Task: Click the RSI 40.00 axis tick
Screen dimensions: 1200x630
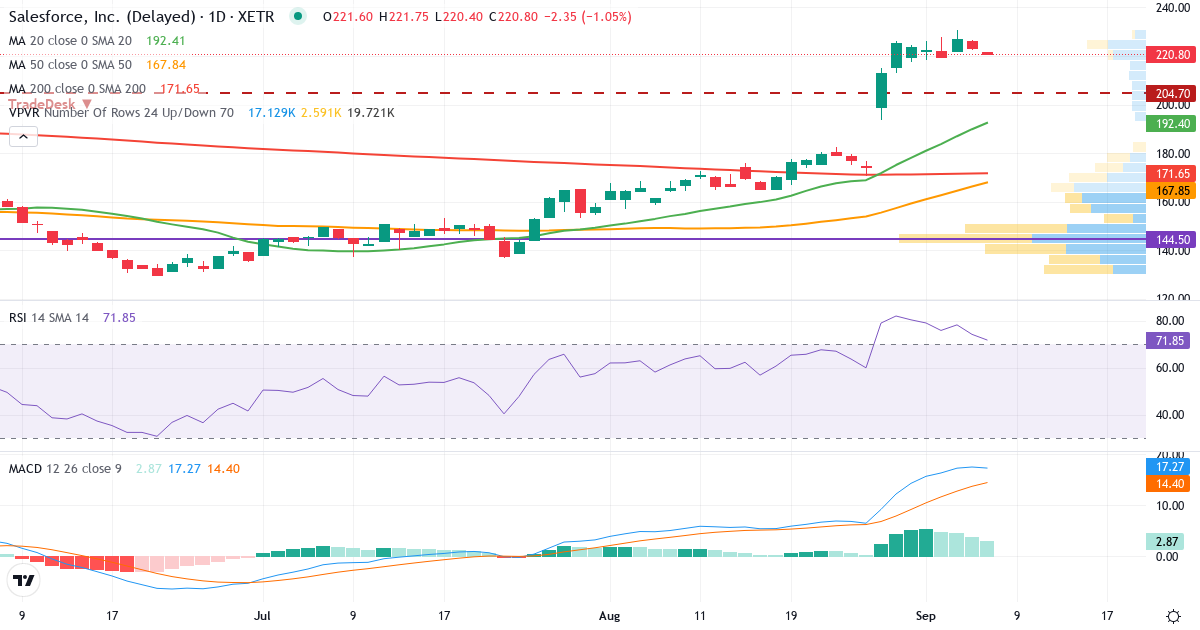Action: pos(1171,415)
